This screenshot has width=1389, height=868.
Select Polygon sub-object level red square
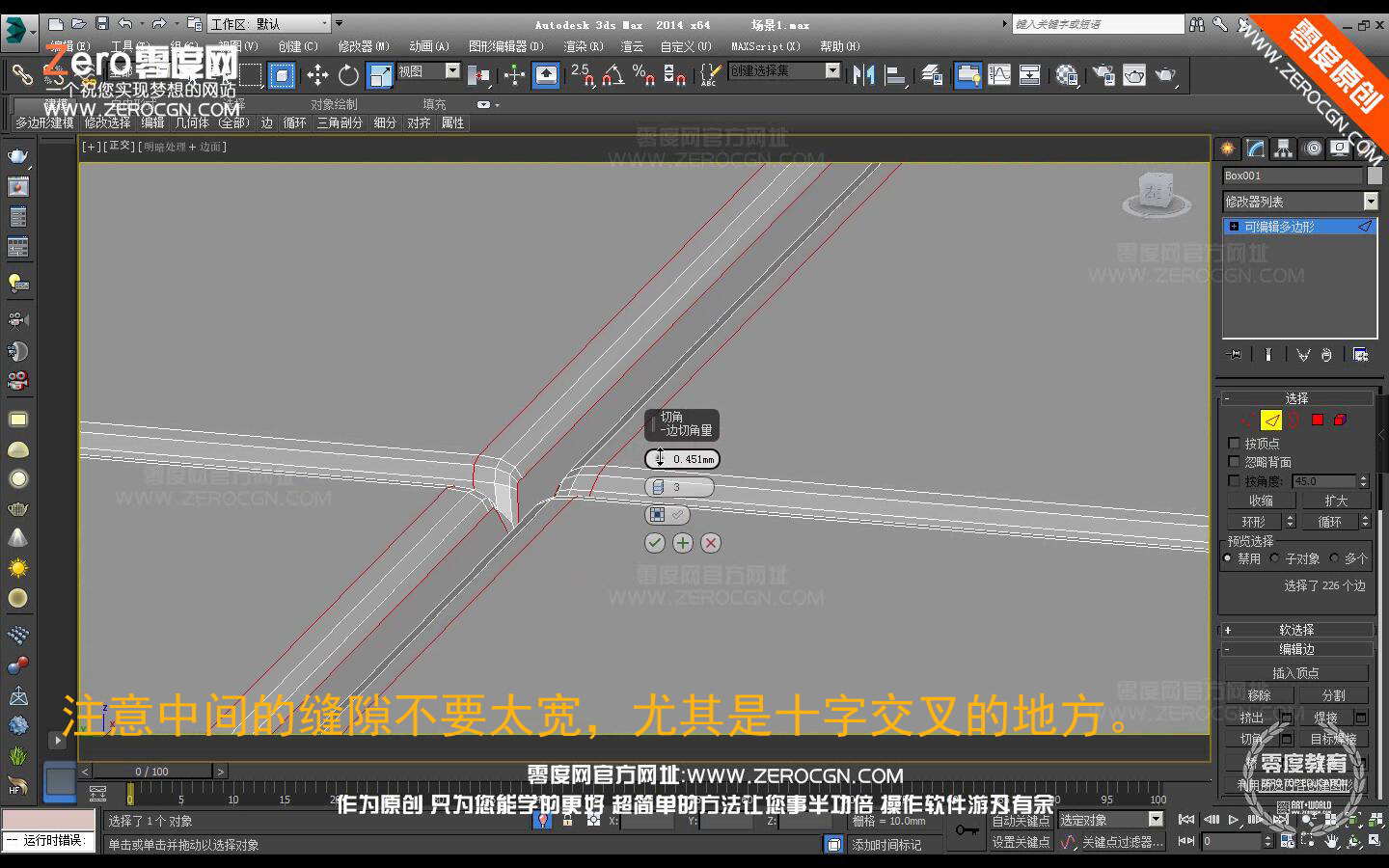tap(1318, 420)
